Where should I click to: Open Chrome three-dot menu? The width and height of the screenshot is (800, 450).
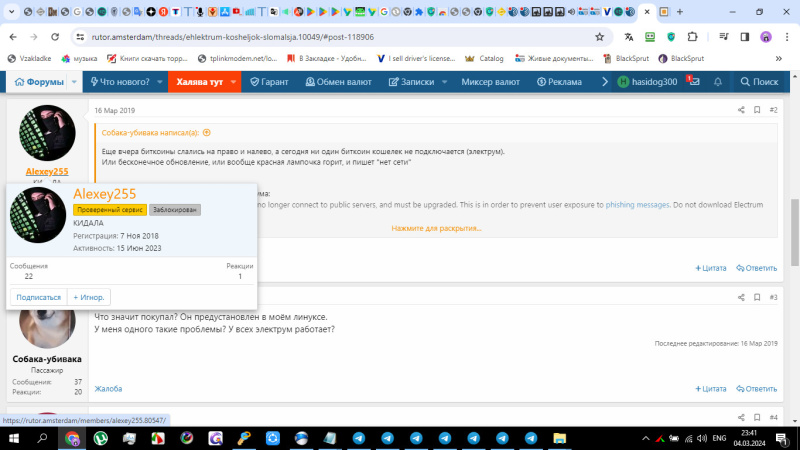(787, 37)
